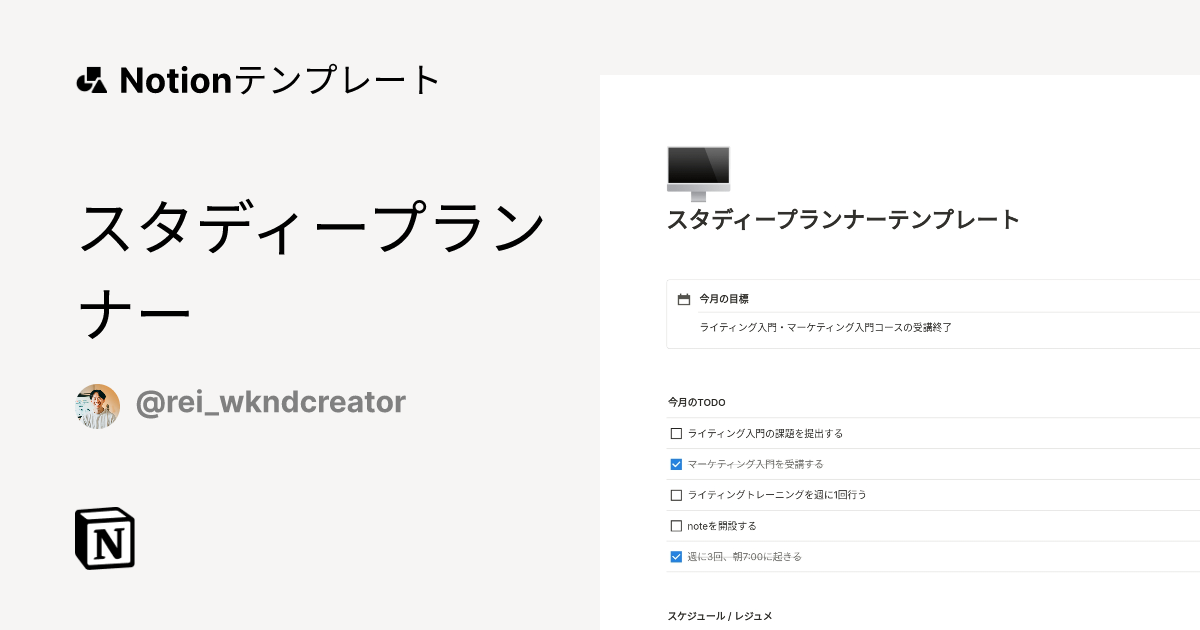
Task: Click the ライティング入門・マーケティング入門コース goal text
Action: click(x=825, y=327)
